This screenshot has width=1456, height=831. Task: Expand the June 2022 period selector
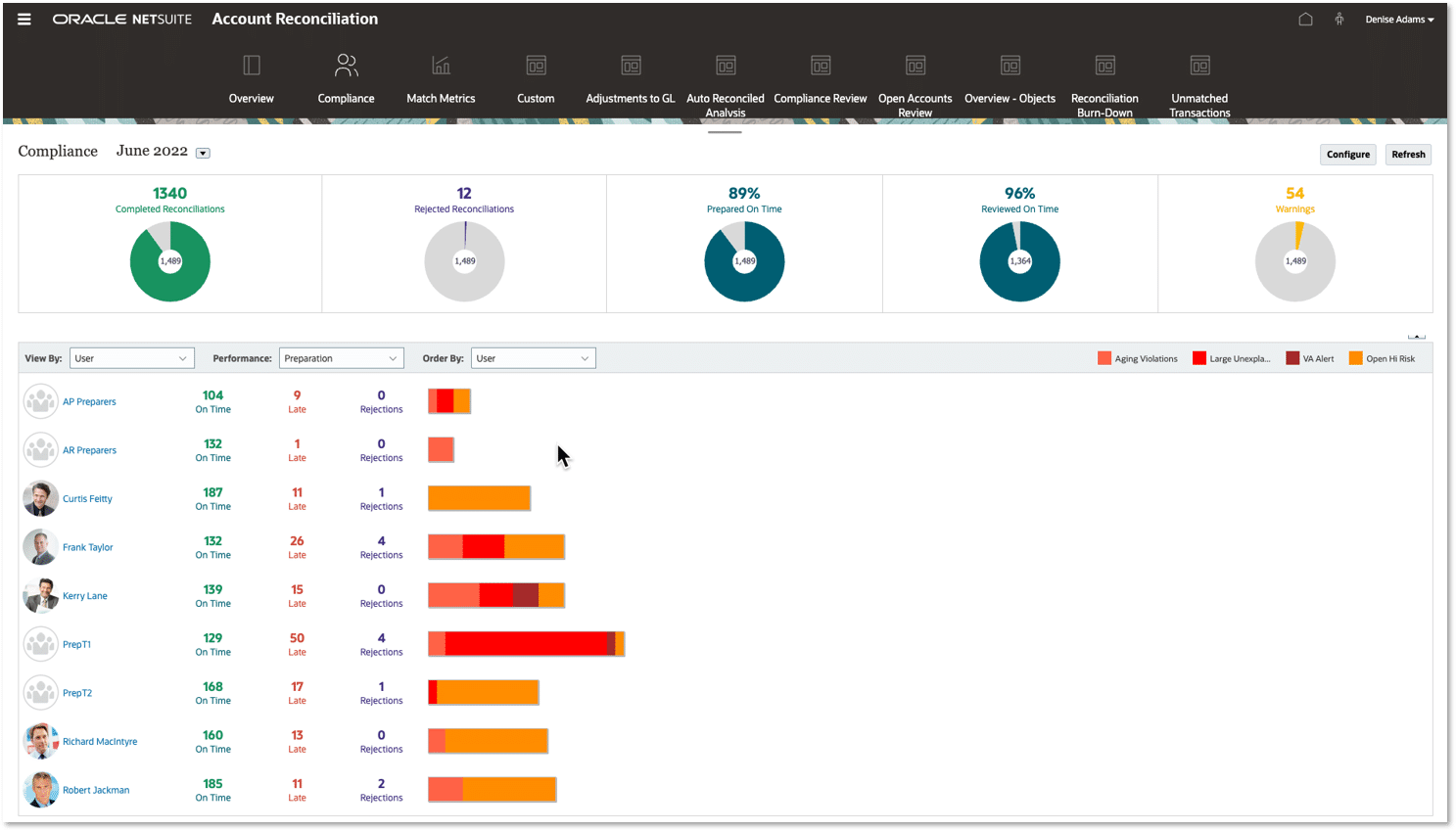pos(203,153)
